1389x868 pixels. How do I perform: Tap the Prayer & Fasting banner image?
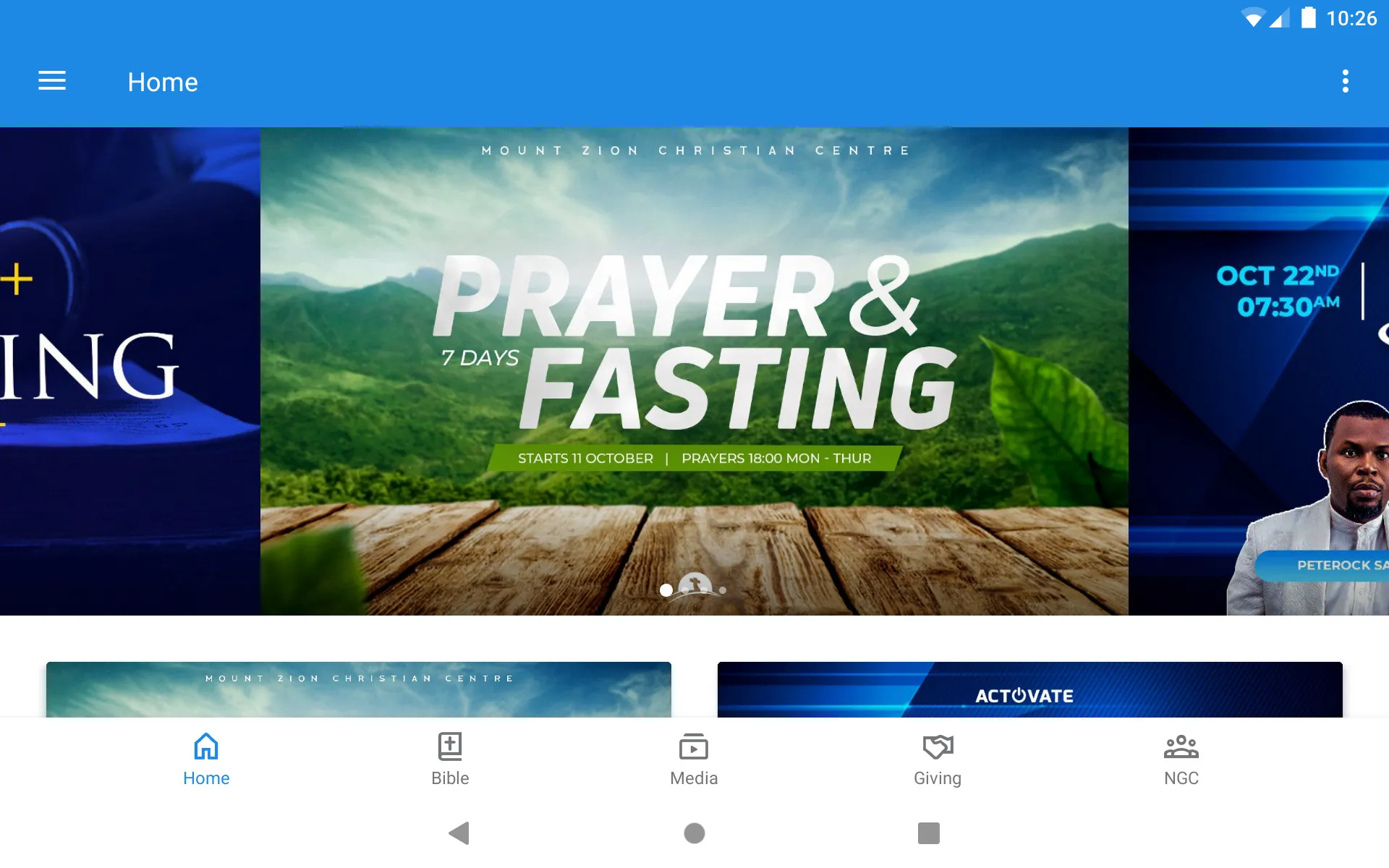[x=693, y=370]
